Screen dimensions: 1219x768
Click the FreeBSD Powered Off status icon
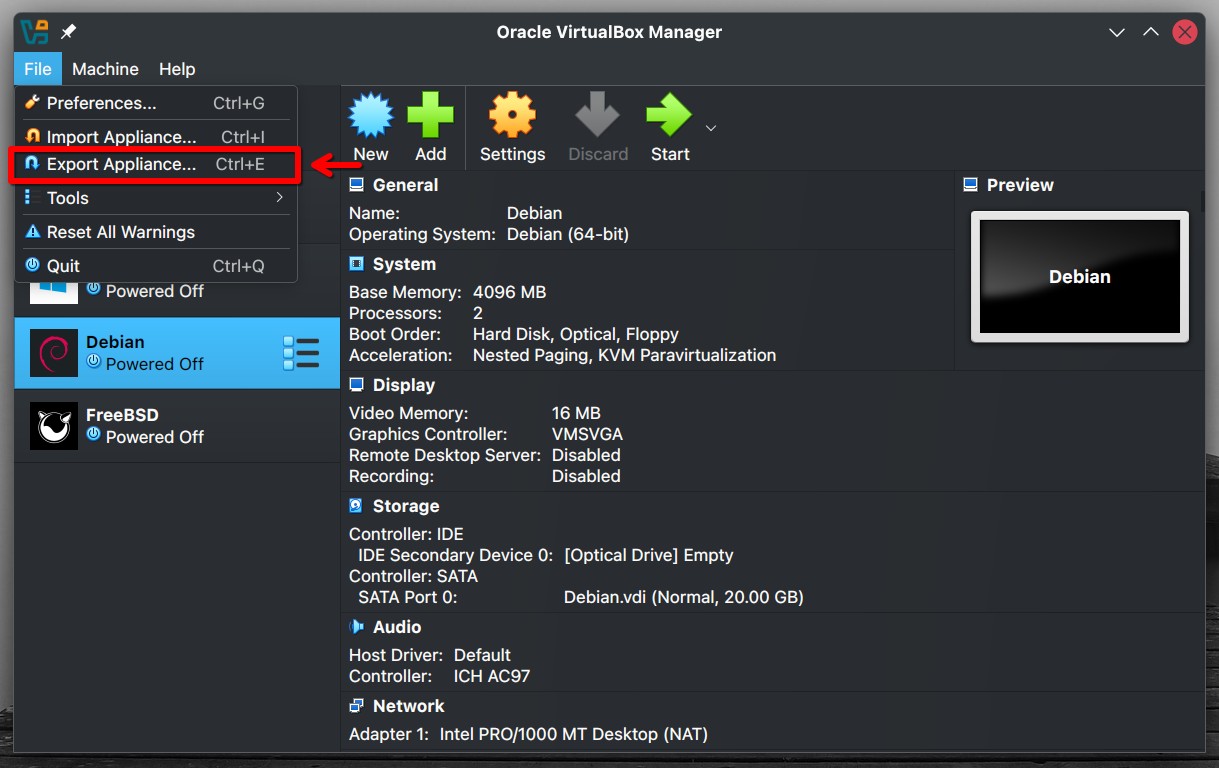pyautogui.click(x=93, y=435)
